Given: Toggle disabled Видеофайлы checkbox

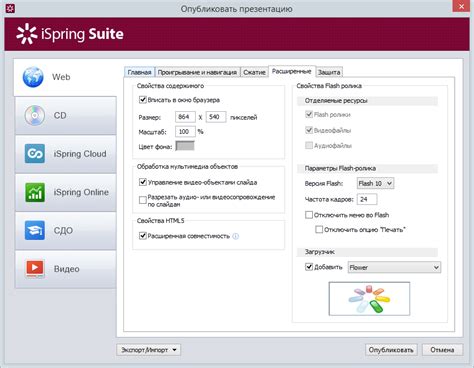Looking at the screenshot, I should click(x=309, y=130).
